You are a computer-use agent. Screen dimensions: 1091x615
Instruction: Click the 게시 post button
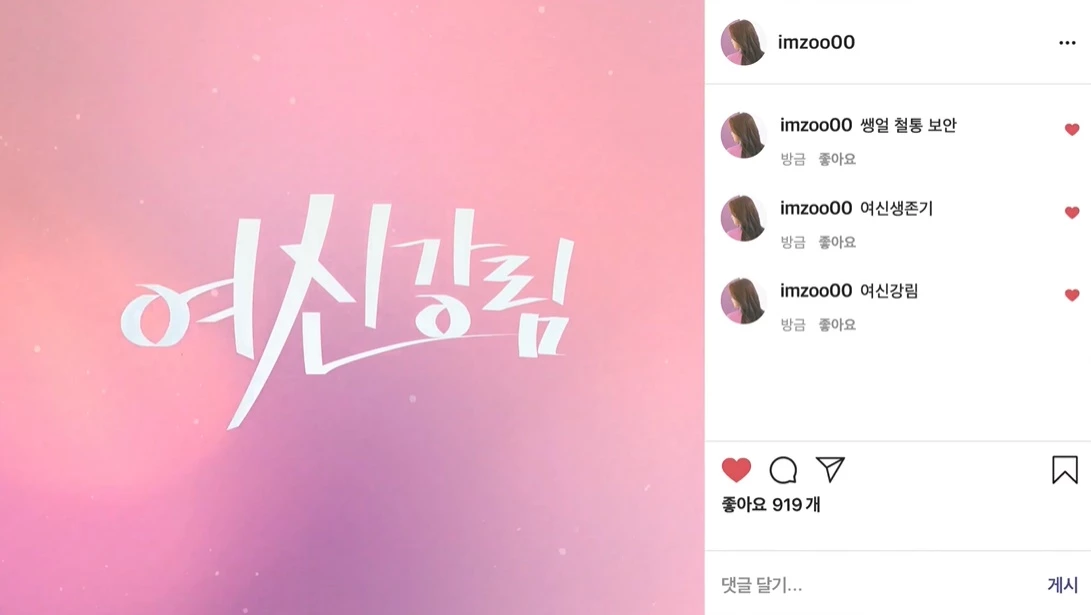tap(1062, 584)
